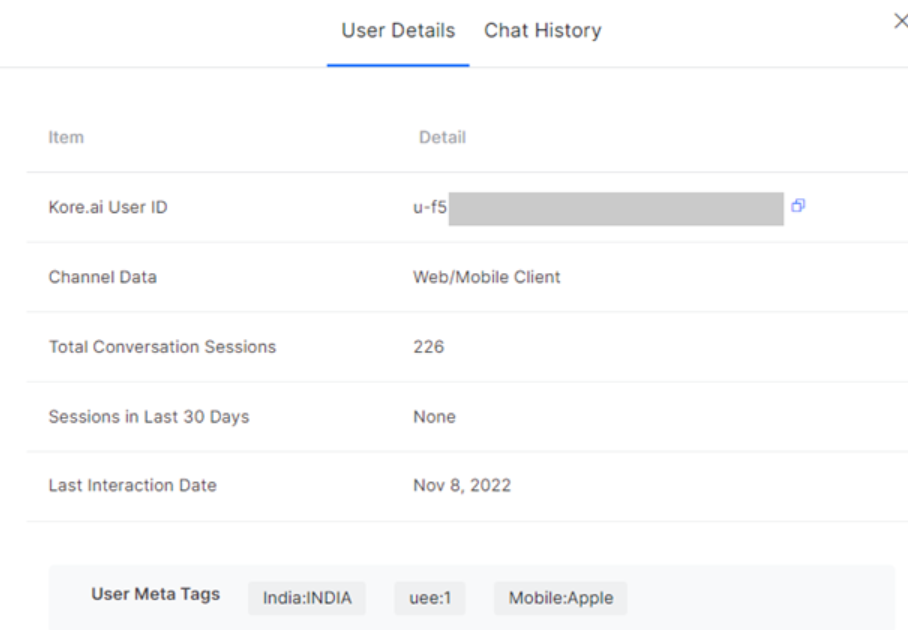
Task: Click the masked user ID value
Action: 600,209
